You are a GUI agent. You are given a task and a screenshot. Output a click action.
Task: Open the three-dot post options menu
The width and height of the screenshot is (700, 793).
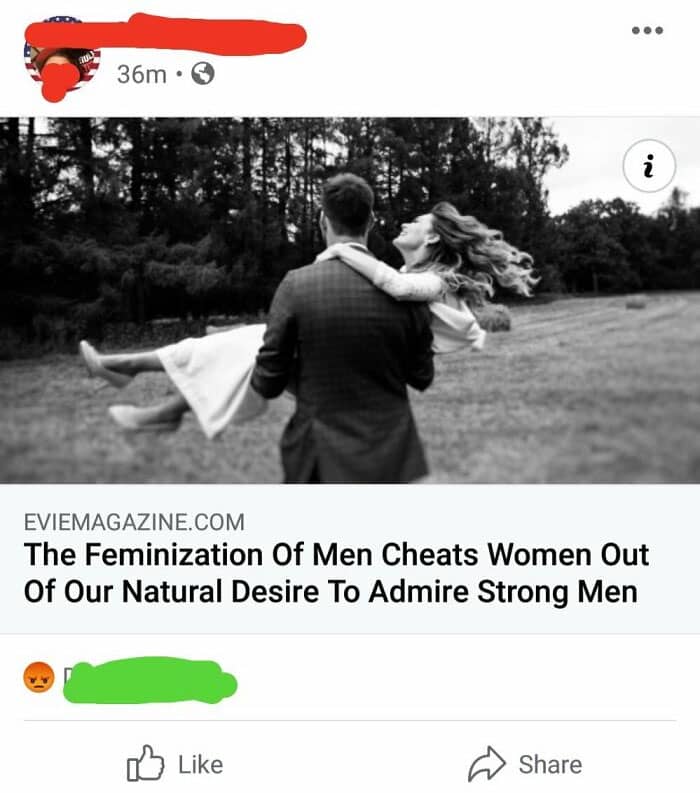tap(647, 30)
